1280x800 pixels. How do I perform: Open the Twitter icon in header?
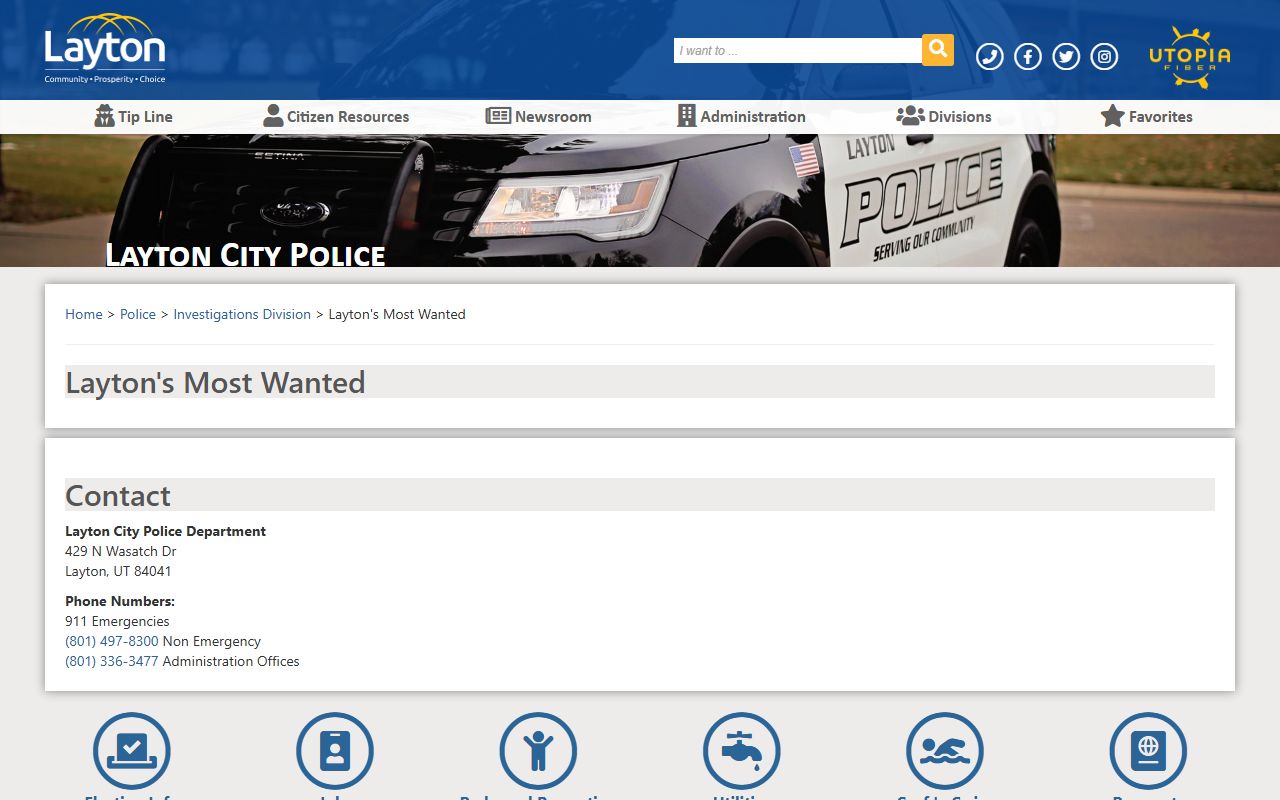(1066, 57)
